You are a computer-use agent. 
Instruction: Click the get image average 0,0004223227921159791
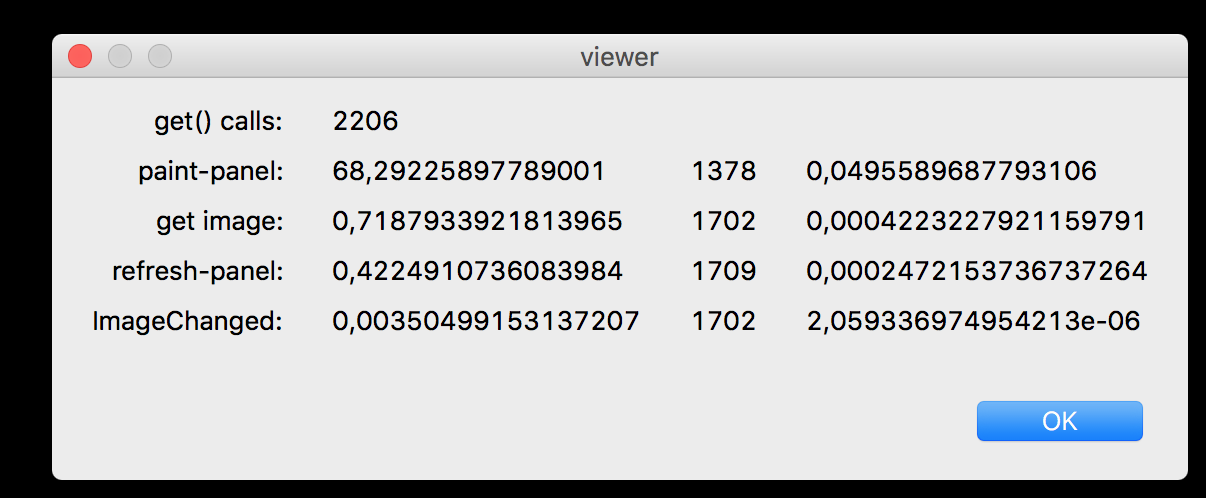click(976, 222)
